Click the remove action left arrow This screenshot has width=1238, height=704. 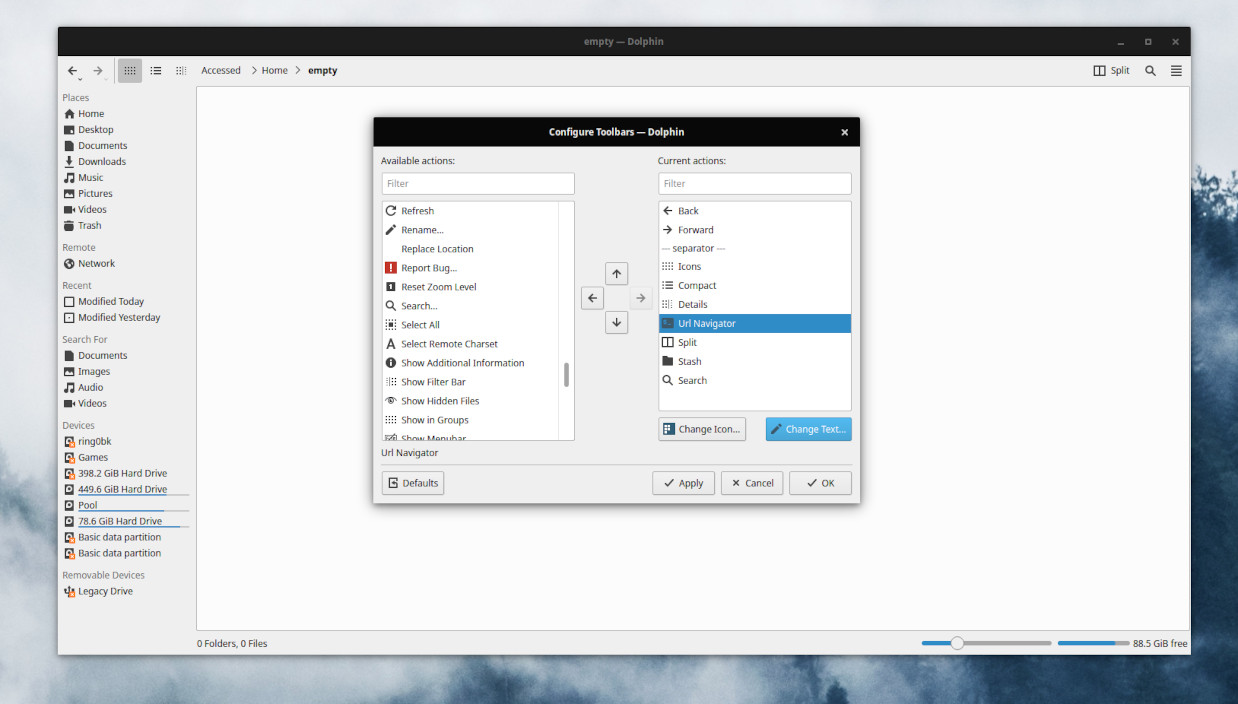593,298
